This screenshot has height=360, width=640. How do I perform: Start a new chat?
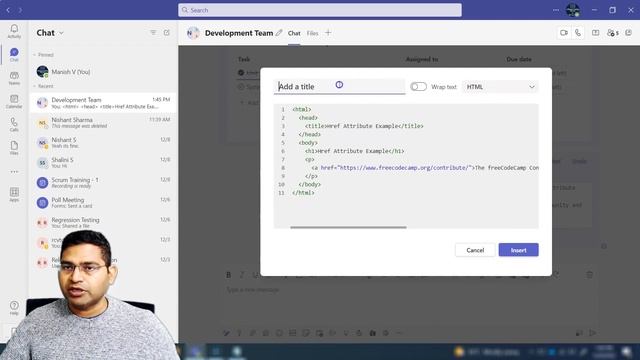point(167,33)
